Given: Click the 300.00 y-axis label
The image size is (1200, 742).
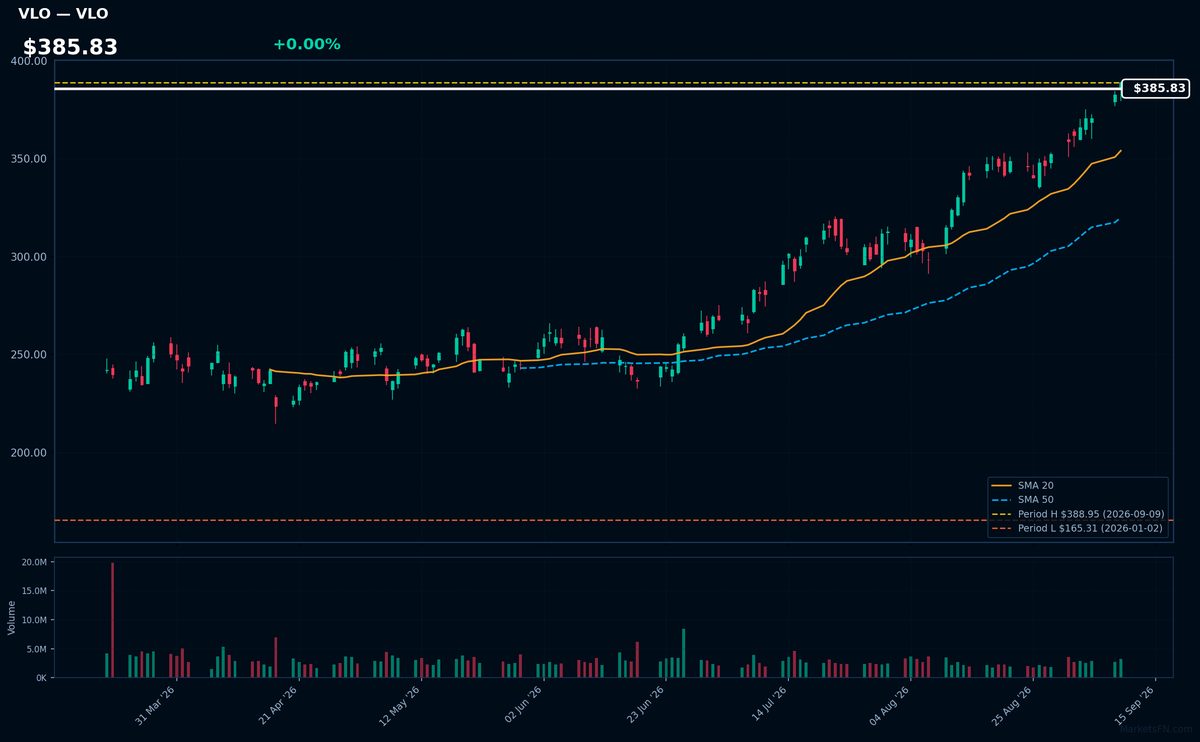Looking at the screenshot, I should 29,257.
